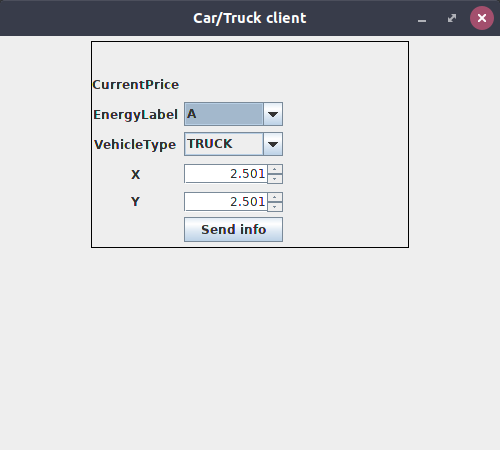Click the EnergyLabel text label
The image size is (500, 450).
[x=135, y=115]
